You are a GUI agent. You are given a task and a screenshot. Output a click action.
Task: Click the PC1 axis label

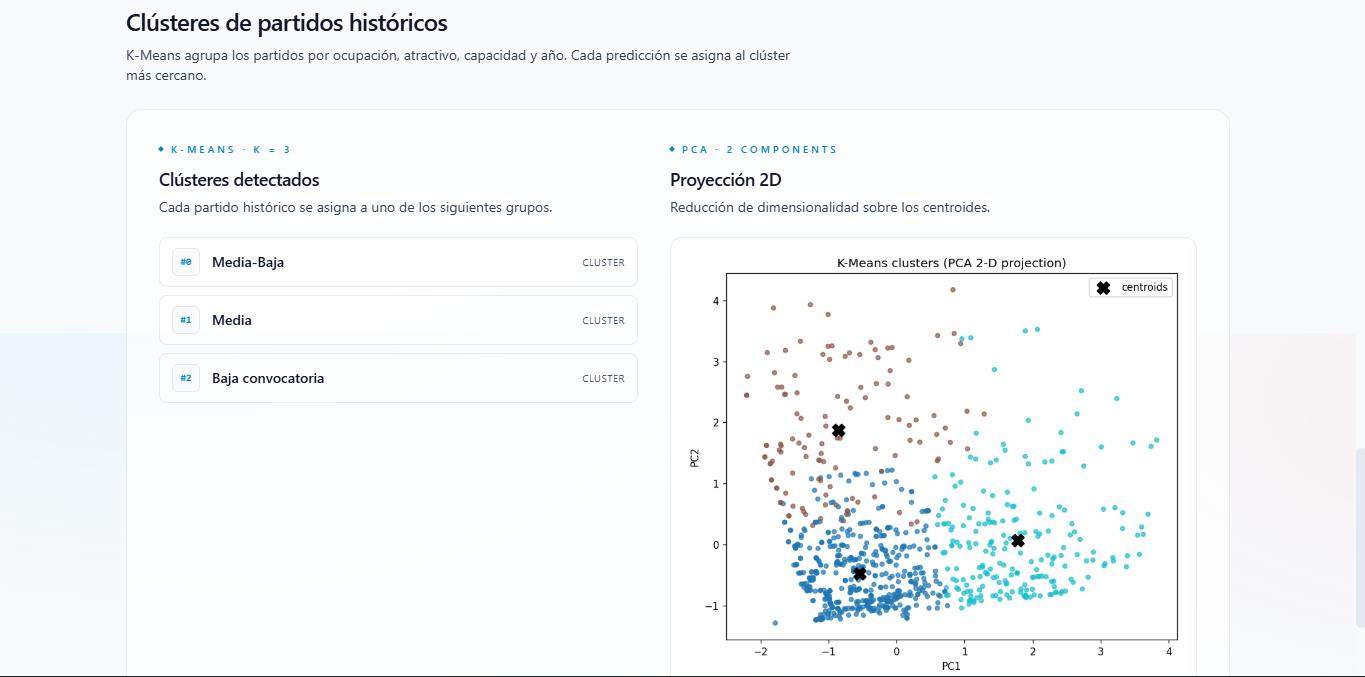(951, 666)
